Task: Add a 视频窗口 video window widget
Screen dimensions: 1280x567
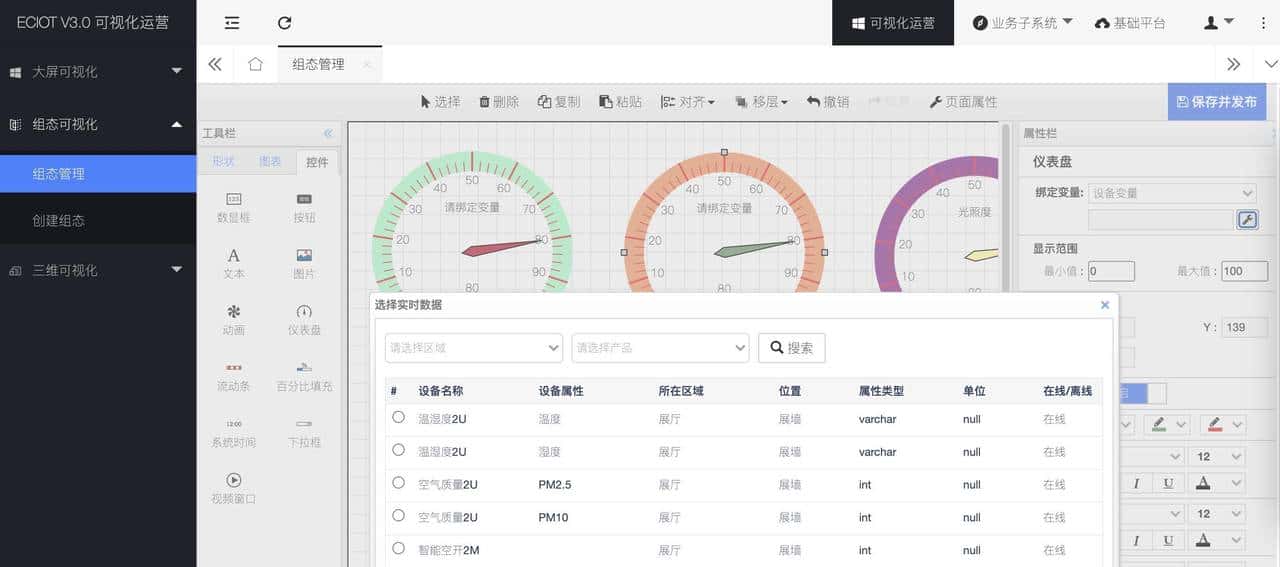Action: click(233, 488)
